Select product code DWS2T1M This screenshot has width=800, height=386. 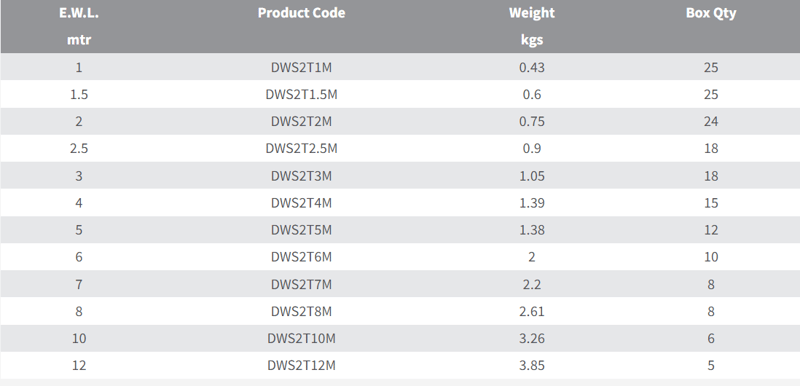pos(301,67)
